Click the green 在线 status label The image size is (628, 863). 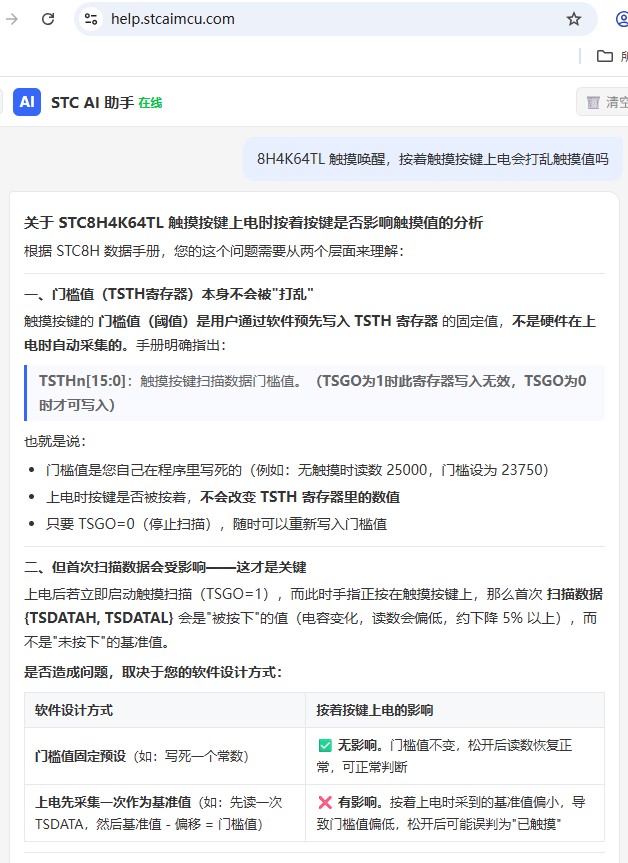150,103
